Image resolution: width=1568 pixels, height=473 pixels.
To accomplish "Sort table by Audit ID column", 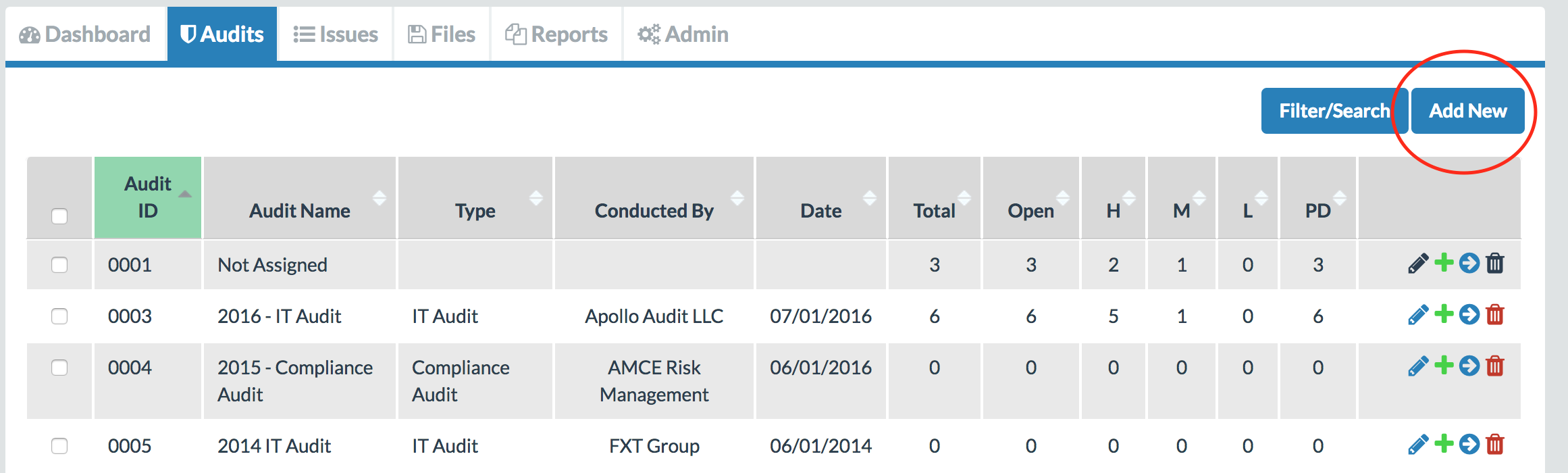I will tap(148, 197).
